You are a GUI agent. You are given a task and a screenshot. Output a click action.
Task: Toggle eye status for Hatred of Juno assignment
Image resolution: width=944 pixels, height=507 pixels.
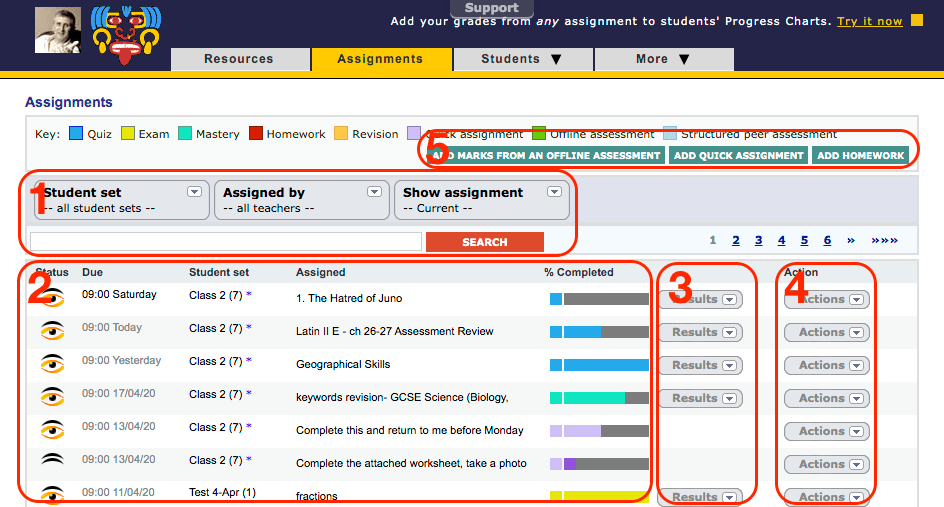coord(51,298)
